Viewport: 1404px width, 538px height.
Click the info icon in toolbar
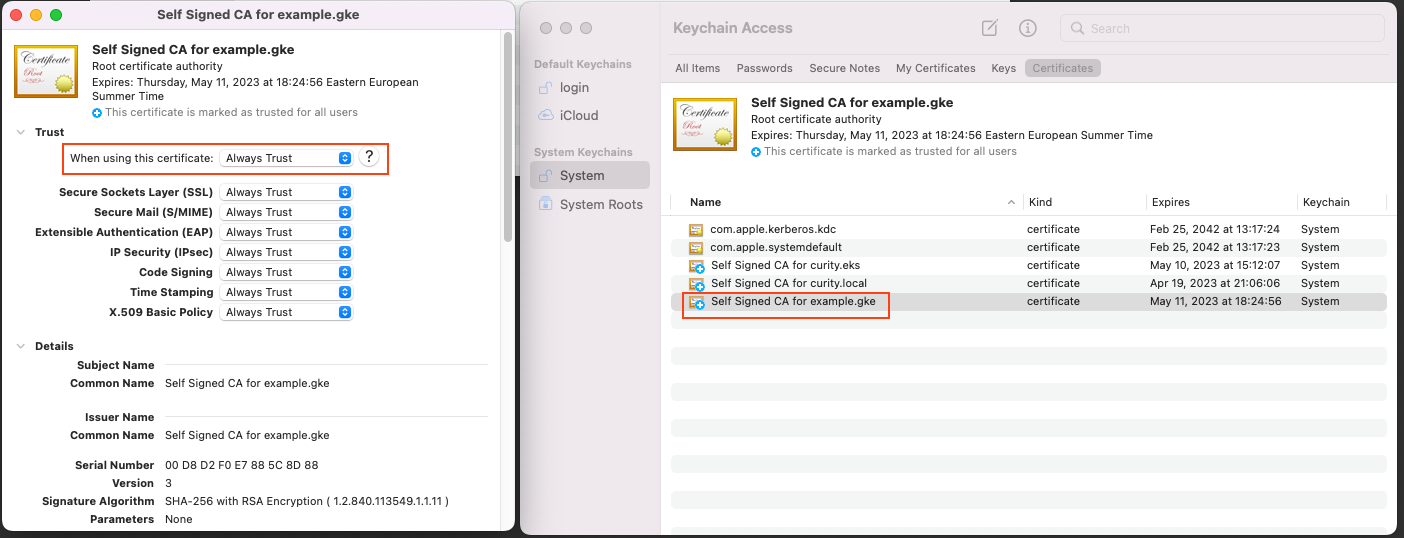[x=1027, y=28]
